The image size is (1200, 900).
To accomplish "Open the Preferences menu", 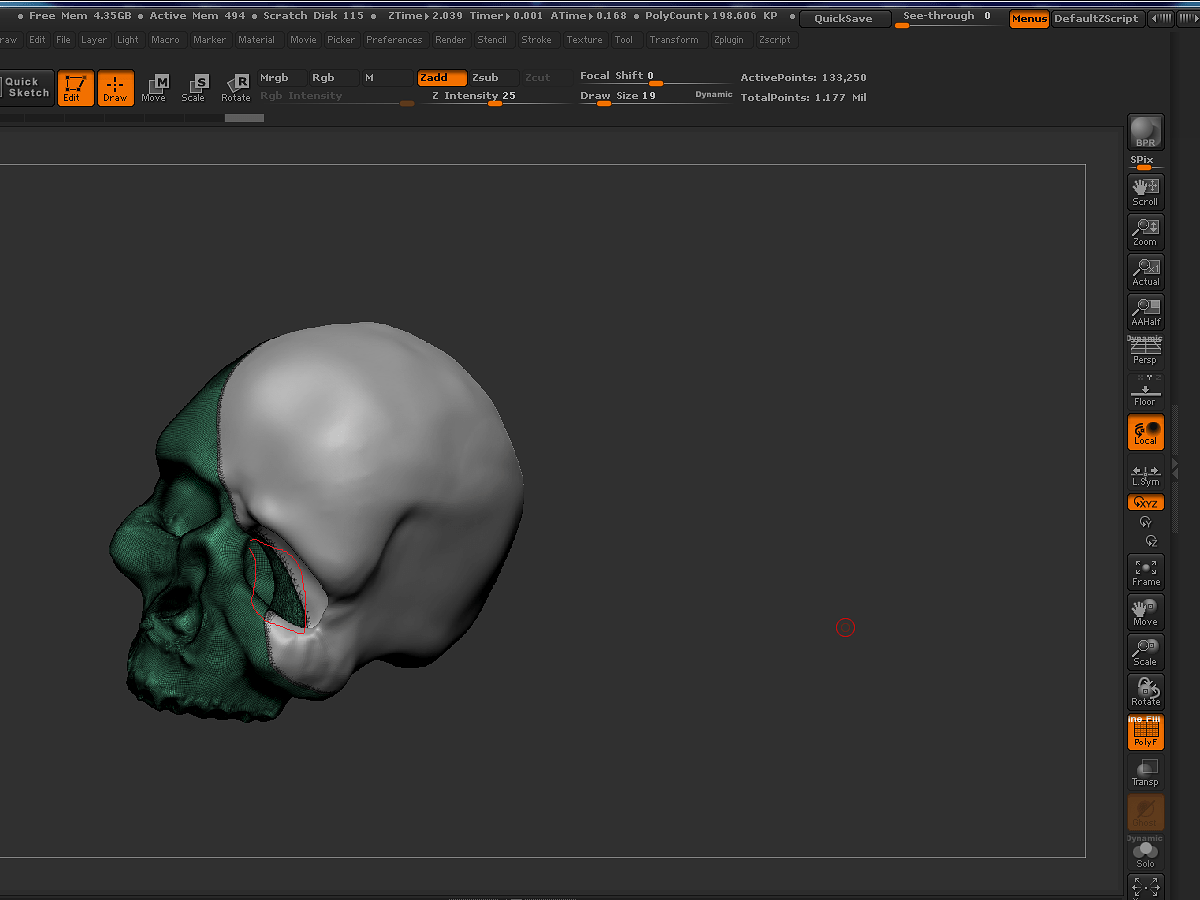I will click(394, 40).
